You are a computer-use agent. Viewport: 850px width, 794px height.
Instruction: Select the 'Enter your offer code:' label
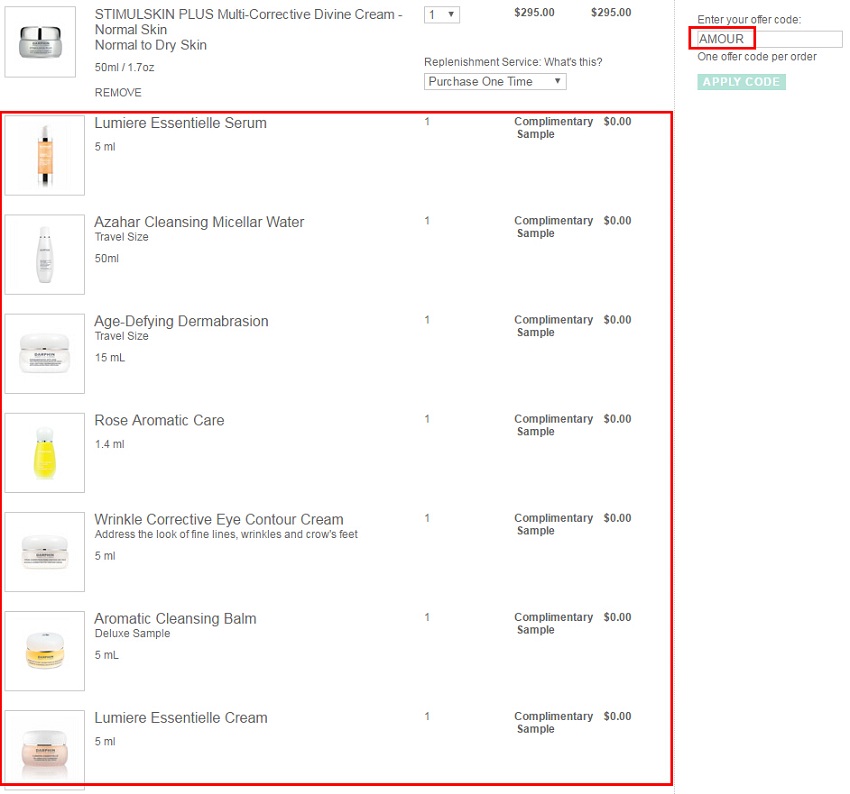point(749,20)
